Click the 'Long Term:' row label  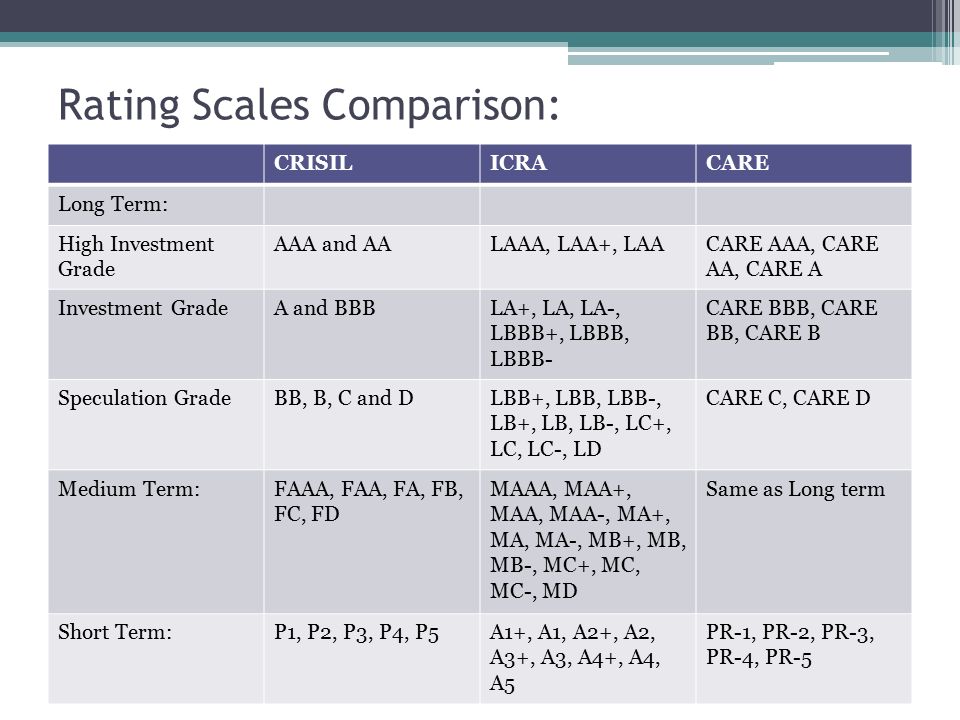tap(113, 204)
